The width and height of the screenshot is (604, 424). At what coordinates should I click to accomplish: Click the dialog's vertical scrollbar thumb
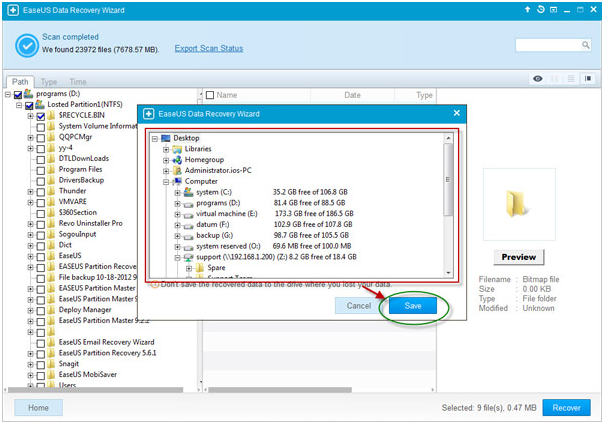448,179
